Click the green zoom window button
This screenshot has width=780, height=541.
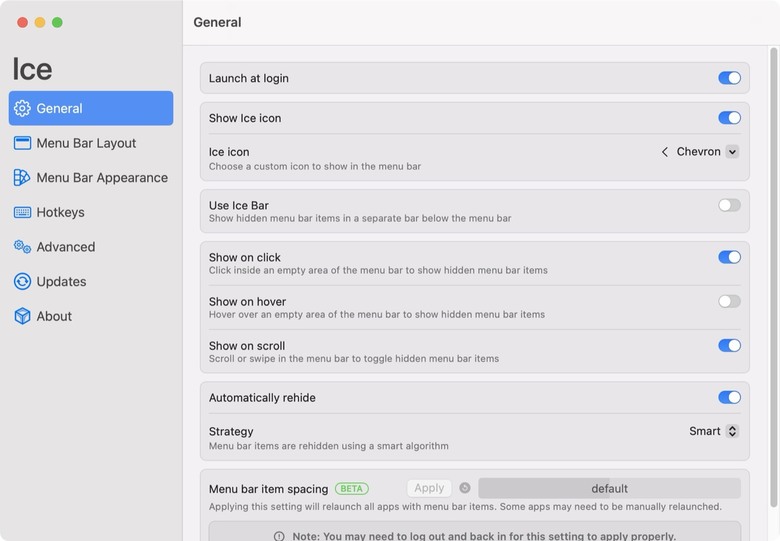pos(57,22)
